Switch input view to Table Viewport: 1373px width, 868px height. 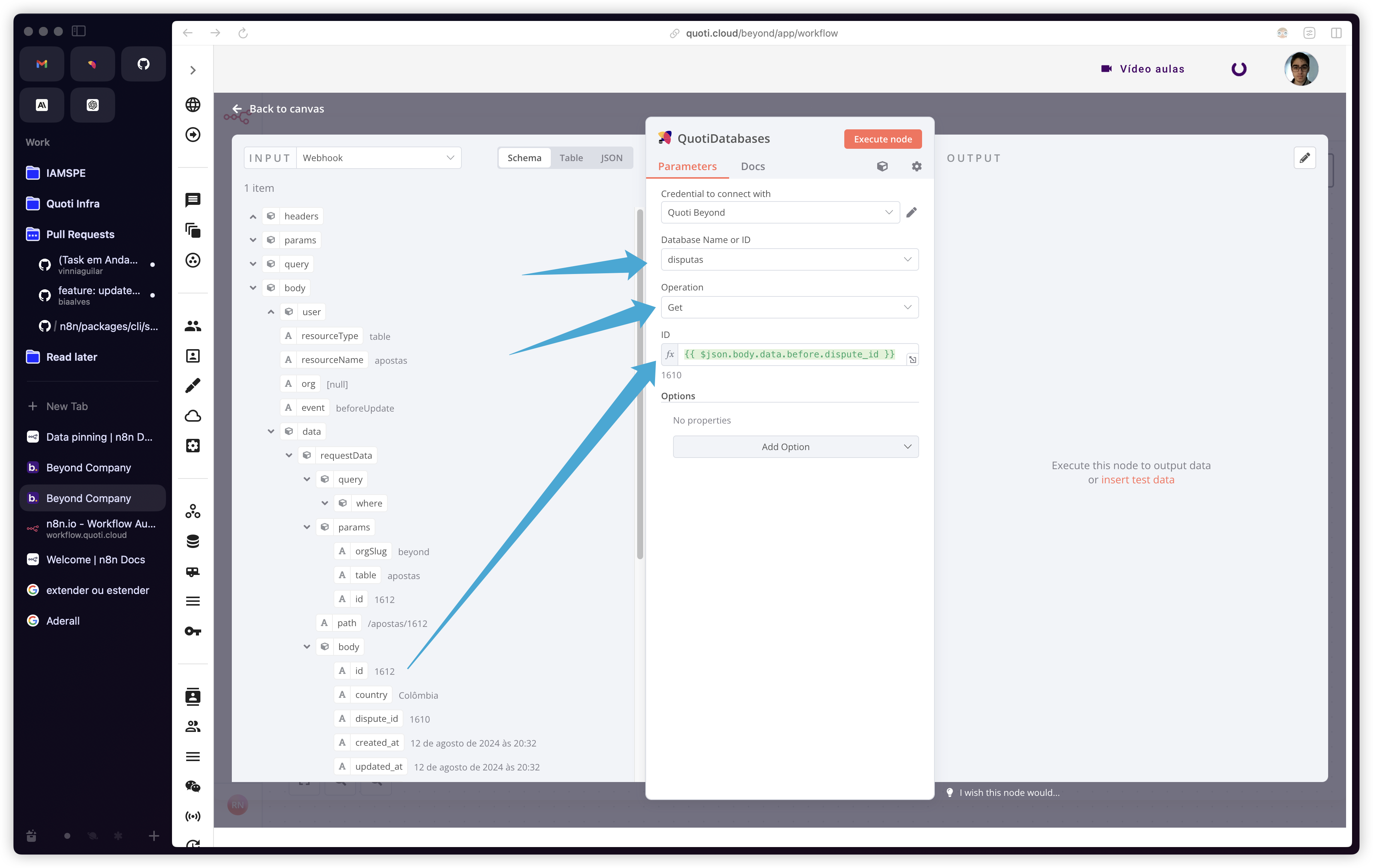pos(571,158)
